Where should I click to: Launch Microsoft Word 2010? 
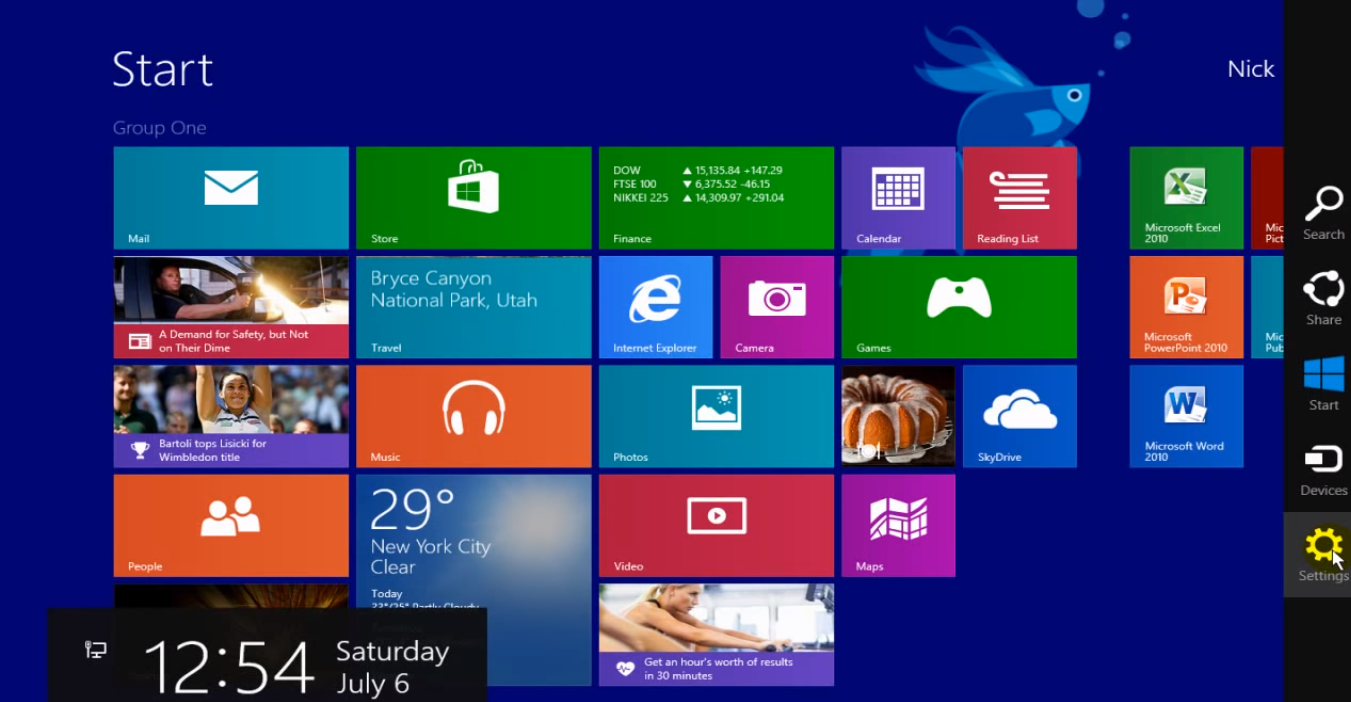coord(1186,415)
